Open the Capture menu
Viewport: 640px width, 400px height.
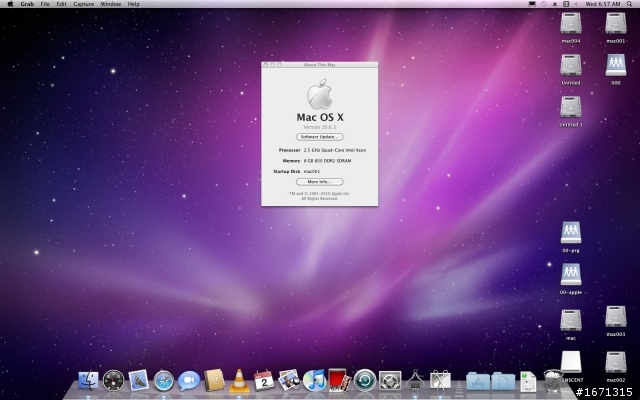click(84, 4)
